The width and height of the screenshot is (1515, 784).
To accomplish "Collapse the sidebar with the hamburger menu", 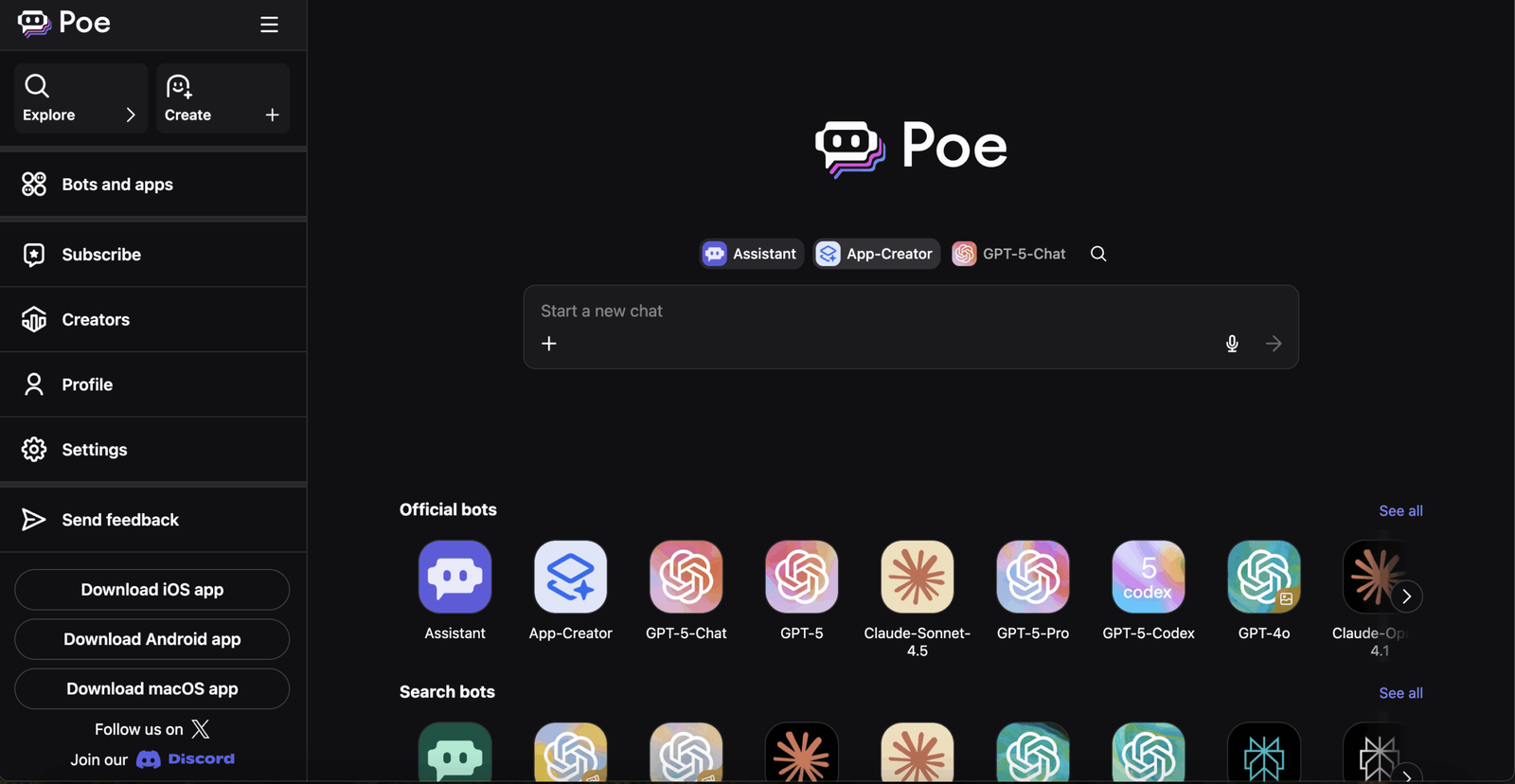I will pyautogui.click(x=269, y=25).
